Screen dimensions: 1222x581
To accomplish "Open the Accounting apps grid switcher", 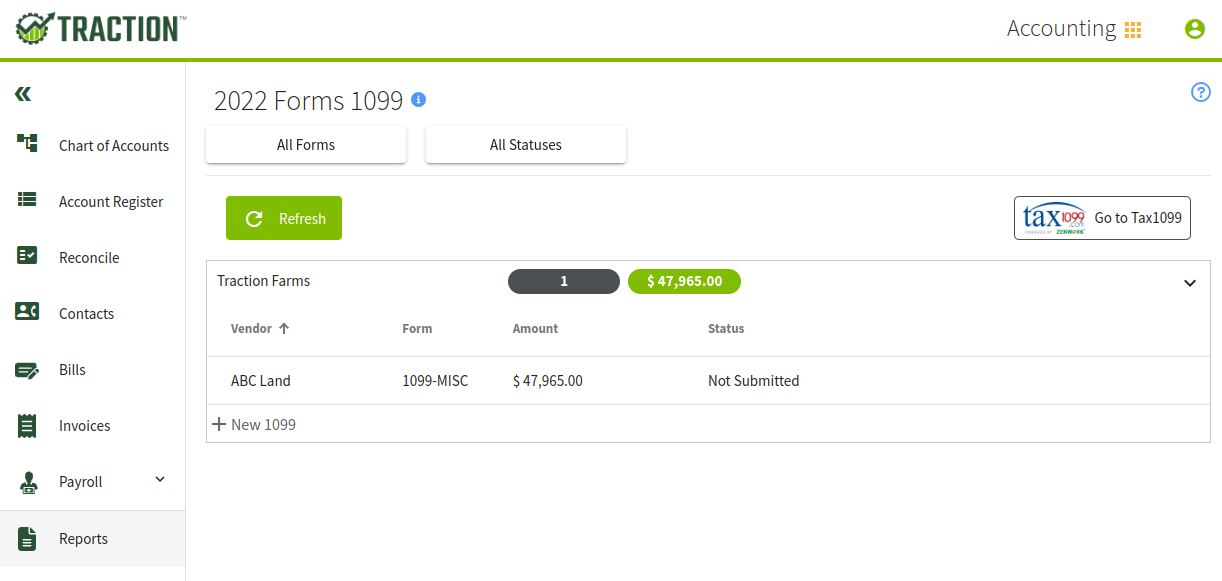I will (x=1133, y=30).
